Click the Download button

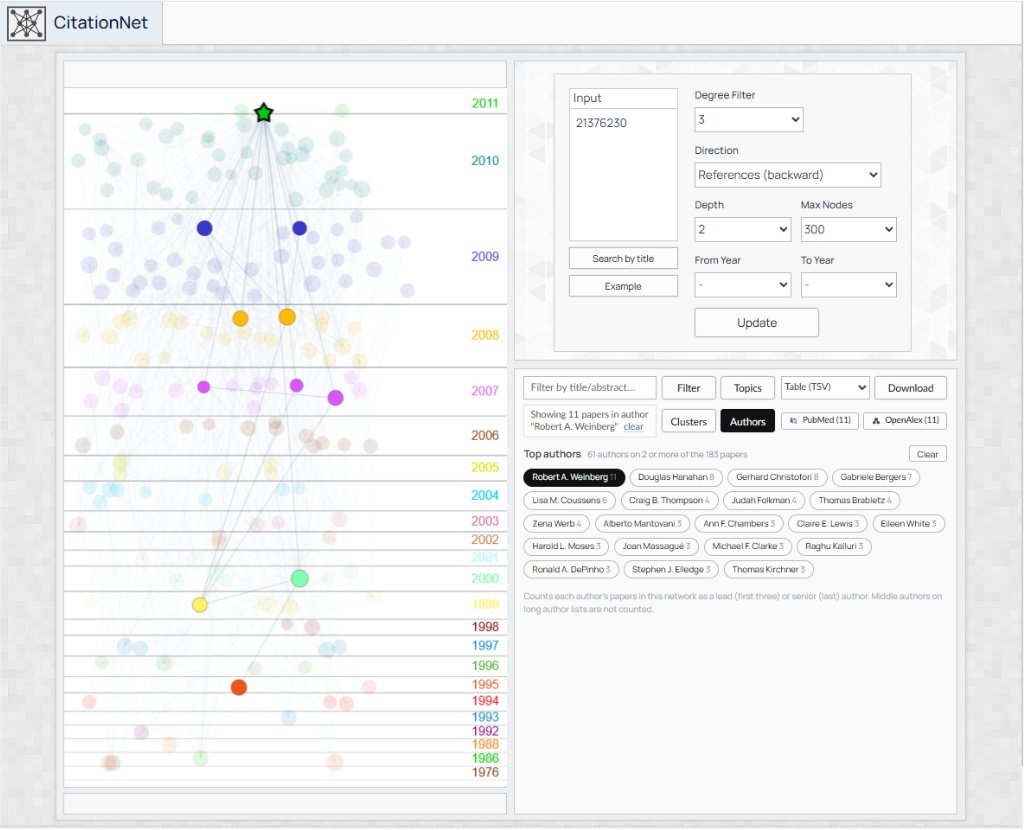910,388
